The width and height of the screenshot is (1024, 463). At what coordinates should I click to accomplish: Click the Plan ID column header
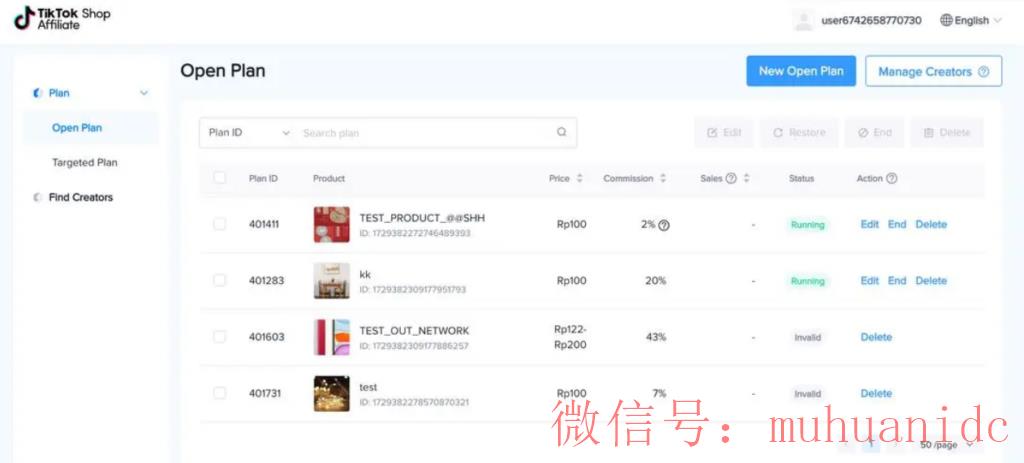click(263, 178)
